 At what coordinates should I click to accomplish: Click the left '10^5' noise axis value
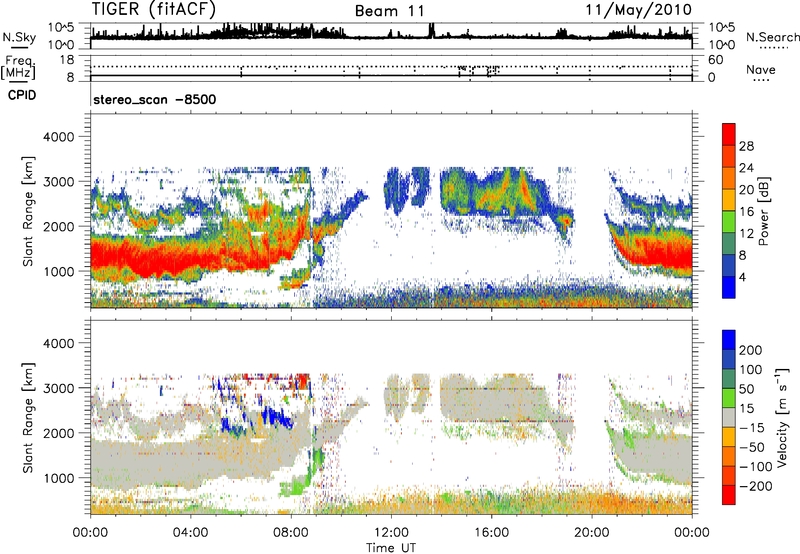click(x=61, y=27)
